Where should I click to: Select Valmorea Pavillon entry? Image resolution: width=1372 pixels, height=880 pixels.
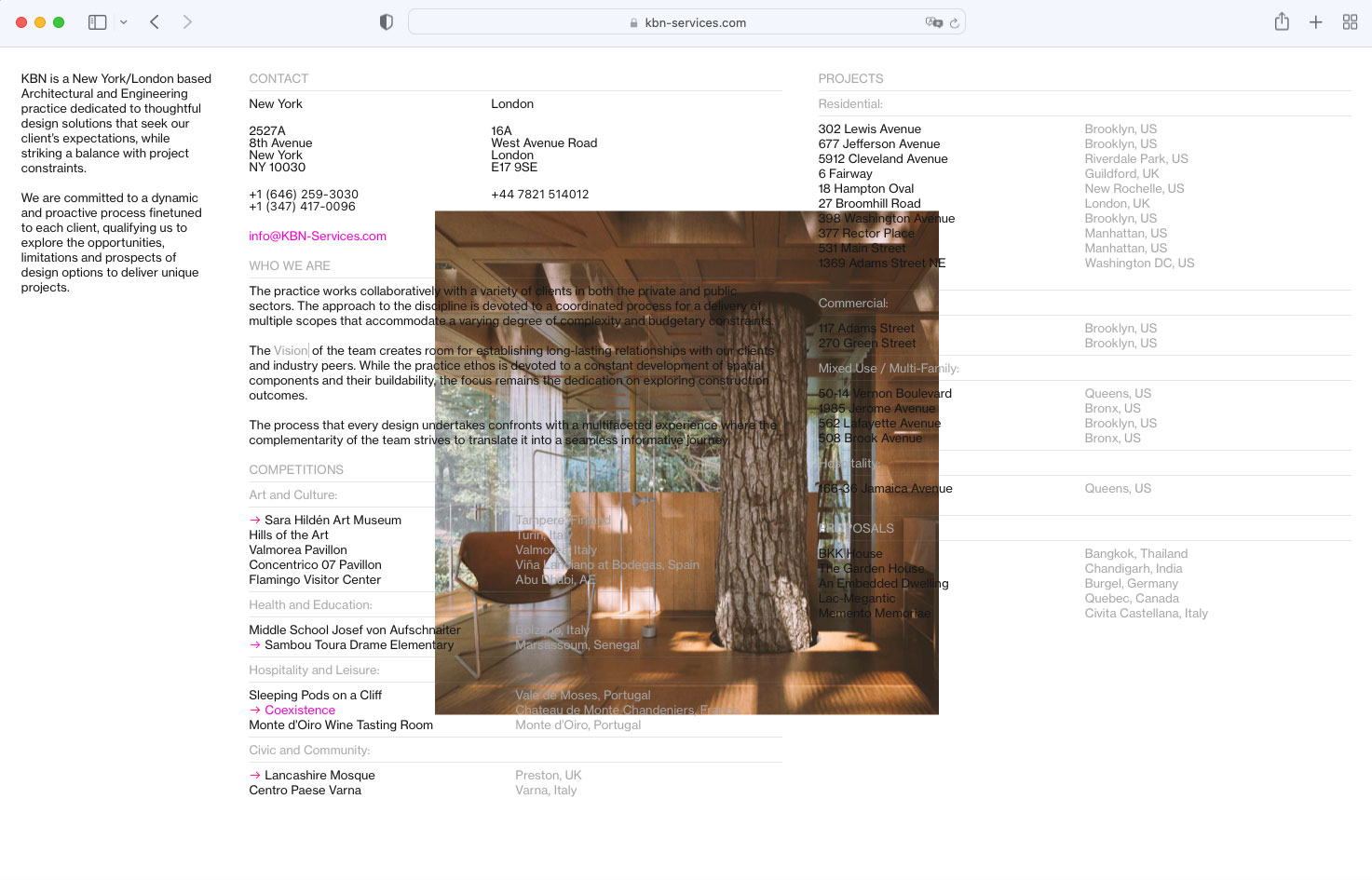tap(297, 550)
